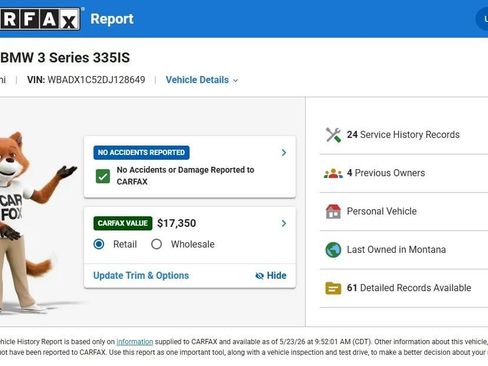488x366 pixels.
Task: Click the VIN WBADX1C52DJ128649 text
Action: coord(86,80)
